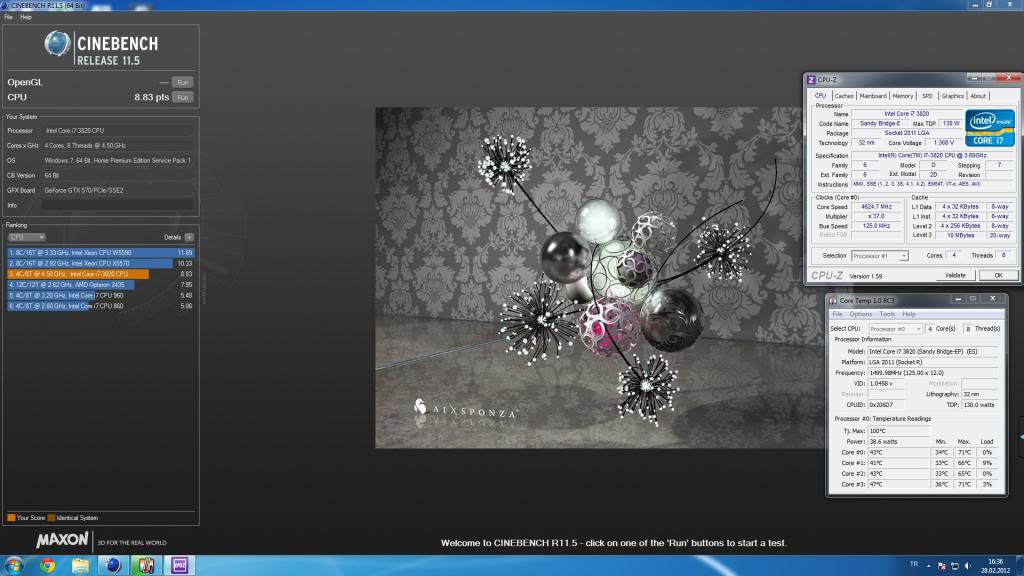
Task: Open the network tray icon
Action: tap(955, 566)
